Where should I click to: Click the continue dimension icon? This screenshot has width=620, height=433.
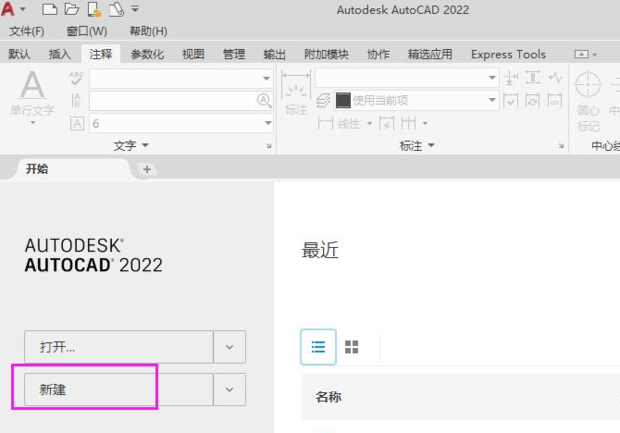coord(408,123)
